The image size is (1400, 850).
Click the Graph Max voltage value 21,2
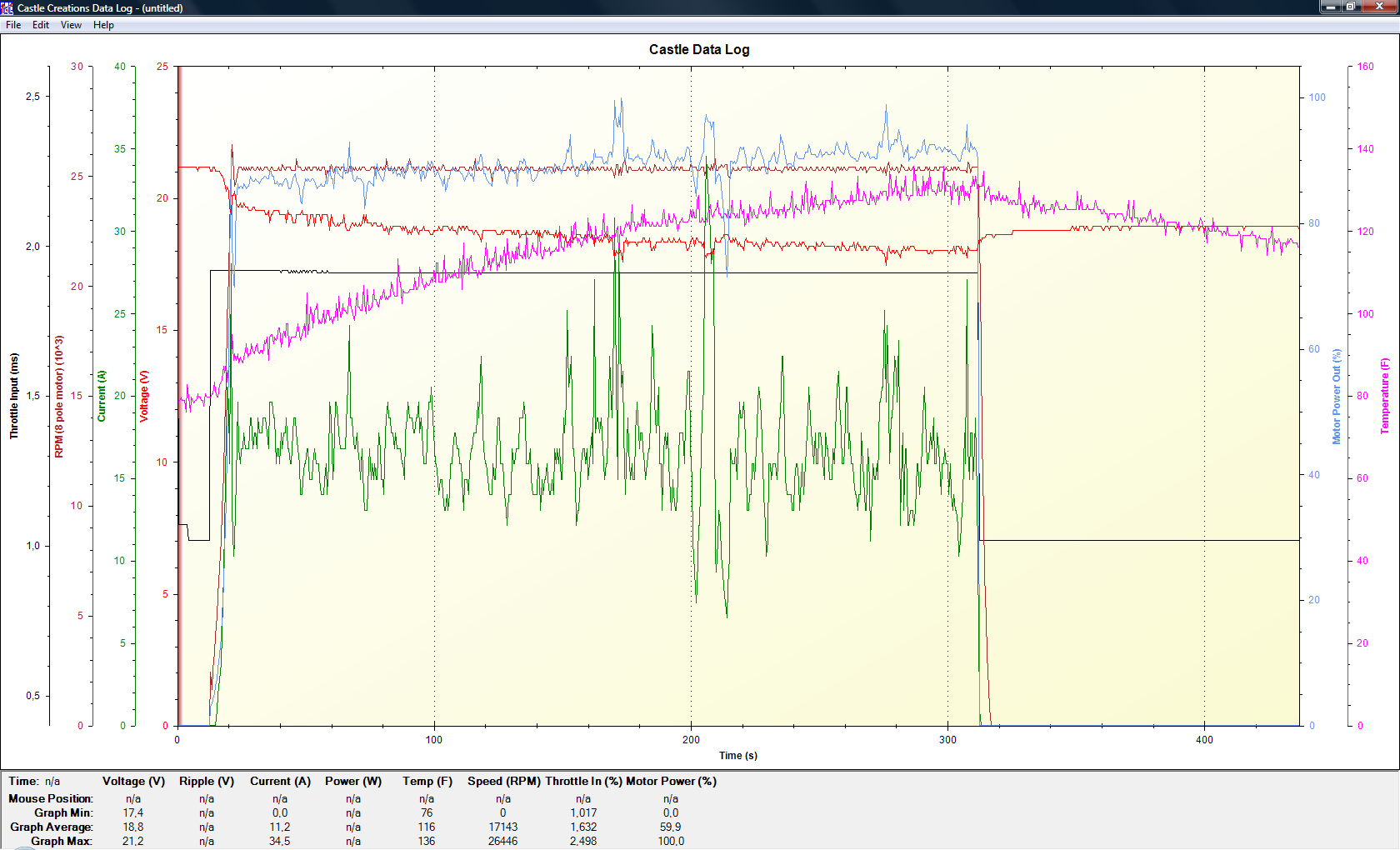click(x=133, y=842)
